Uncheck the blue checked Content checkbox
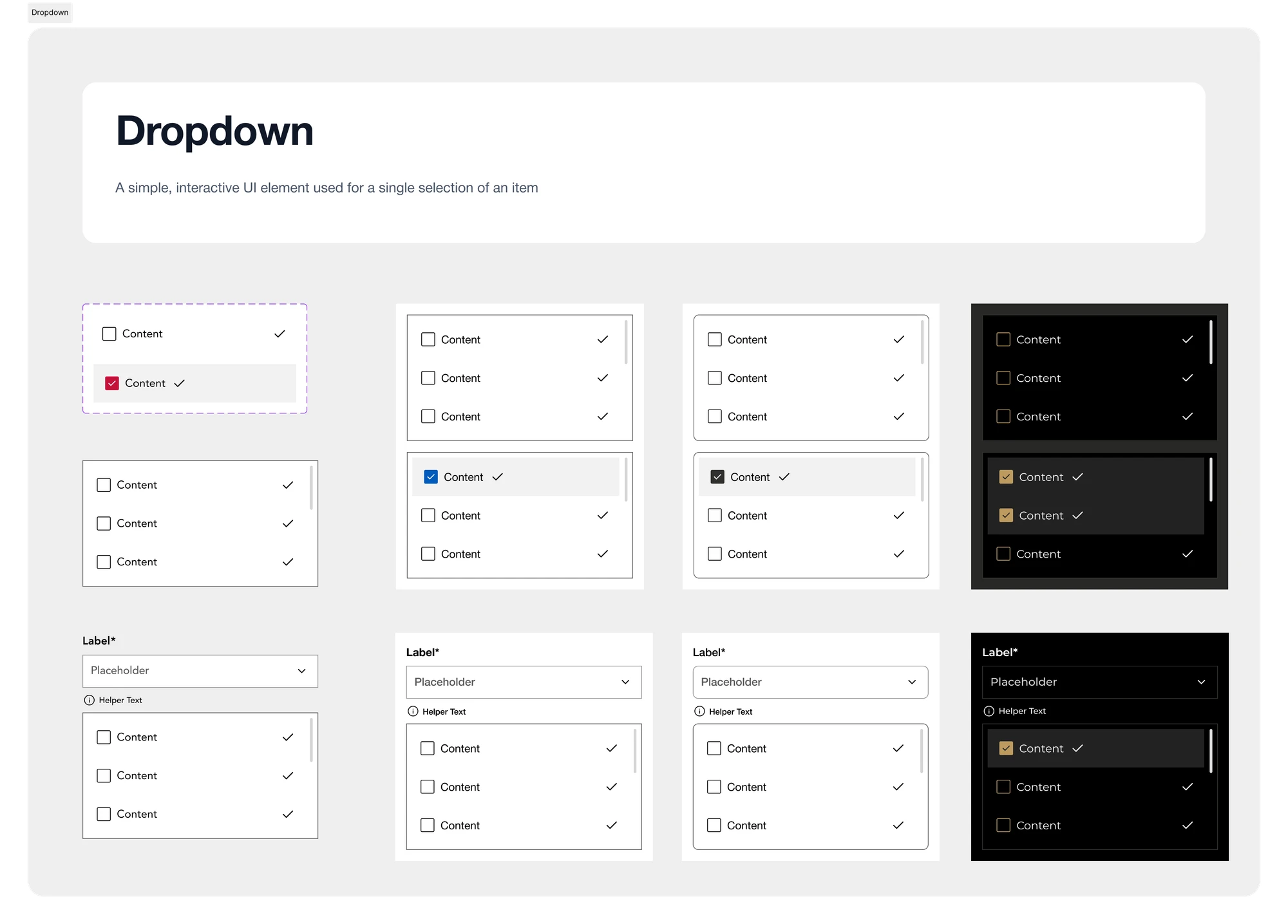 pos(431,477)
